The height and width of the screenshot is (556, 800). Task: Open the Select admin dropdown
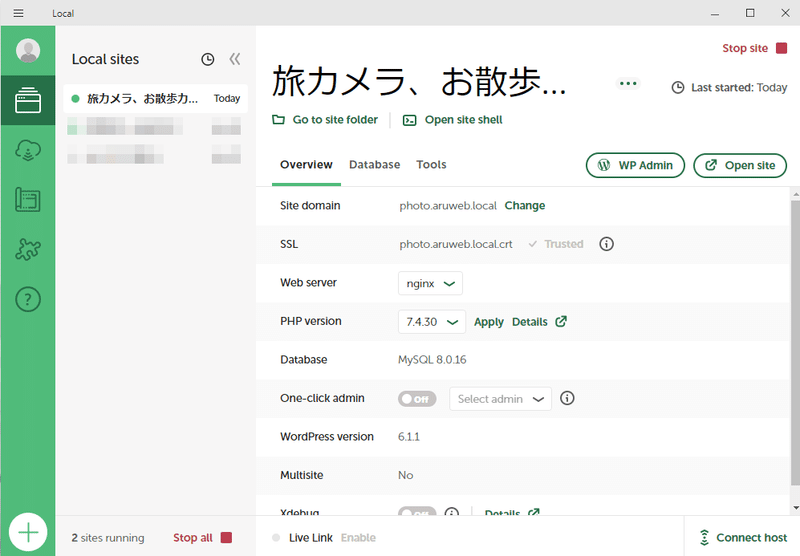pos(500,399)
